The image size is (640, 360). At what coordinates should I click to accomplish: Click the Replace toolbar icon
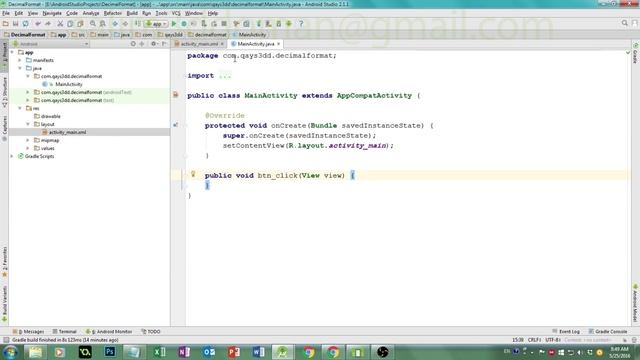[103, 24]
